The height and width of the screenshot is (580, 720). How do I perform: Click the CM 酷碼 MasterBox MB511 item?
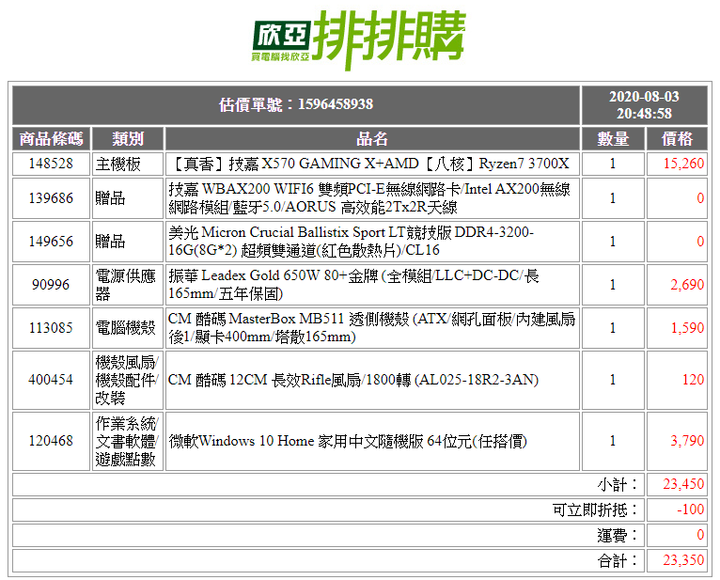pyautogui.click(x=372, y=328)
